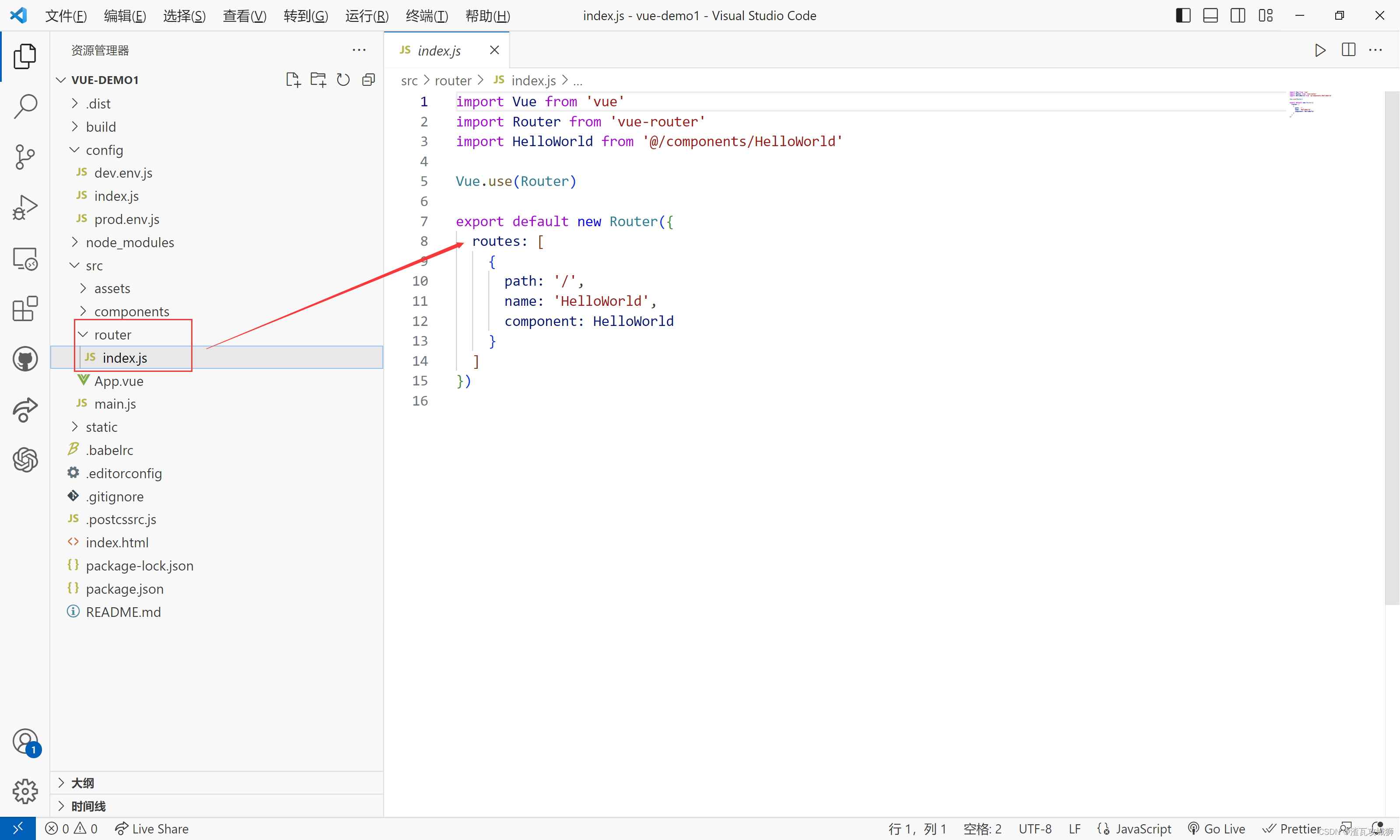Click Prettier in status bar
1400x840 pixels.
coord(1291,829)
